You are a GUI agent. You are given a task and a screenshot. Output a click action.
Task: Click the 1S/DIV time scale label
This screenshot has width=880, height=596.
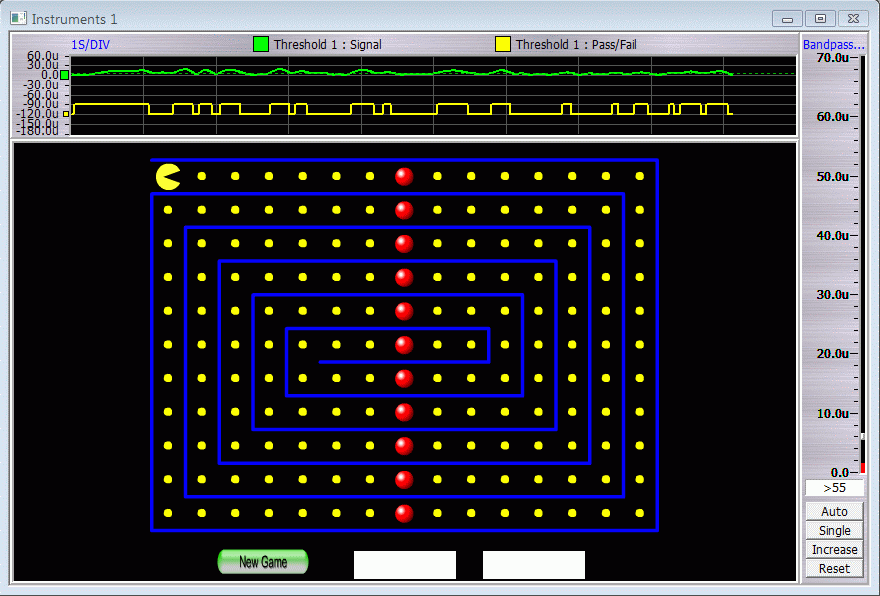coord(90,45)
